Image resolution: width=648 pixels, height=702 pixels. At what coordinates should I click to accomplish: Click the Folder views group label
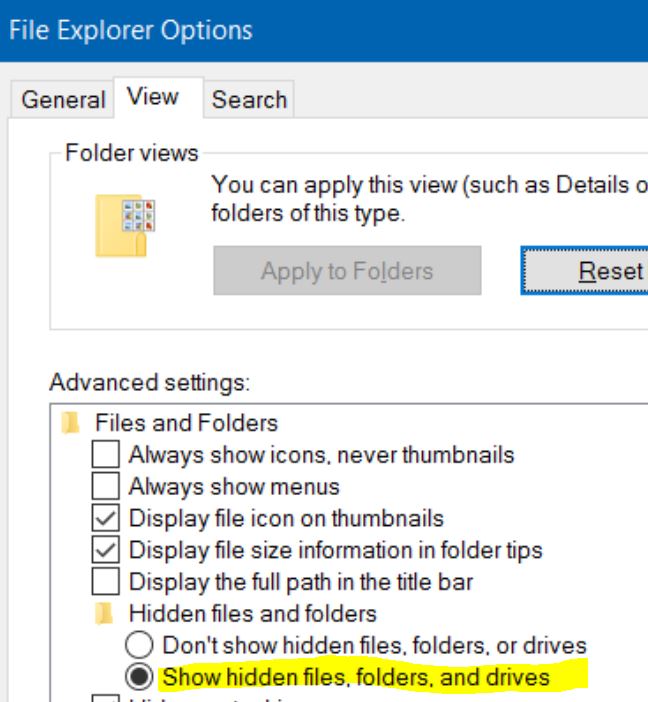click(x=132, y=153)
